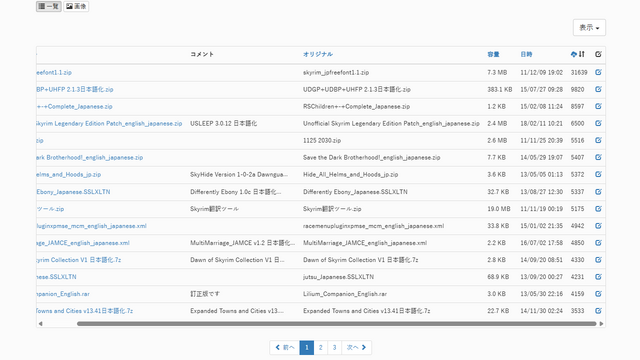Select 'racemenupluginxpmse_mcm_english_japanese.xml' original name

pyautogui.click(x=373, y=226)
